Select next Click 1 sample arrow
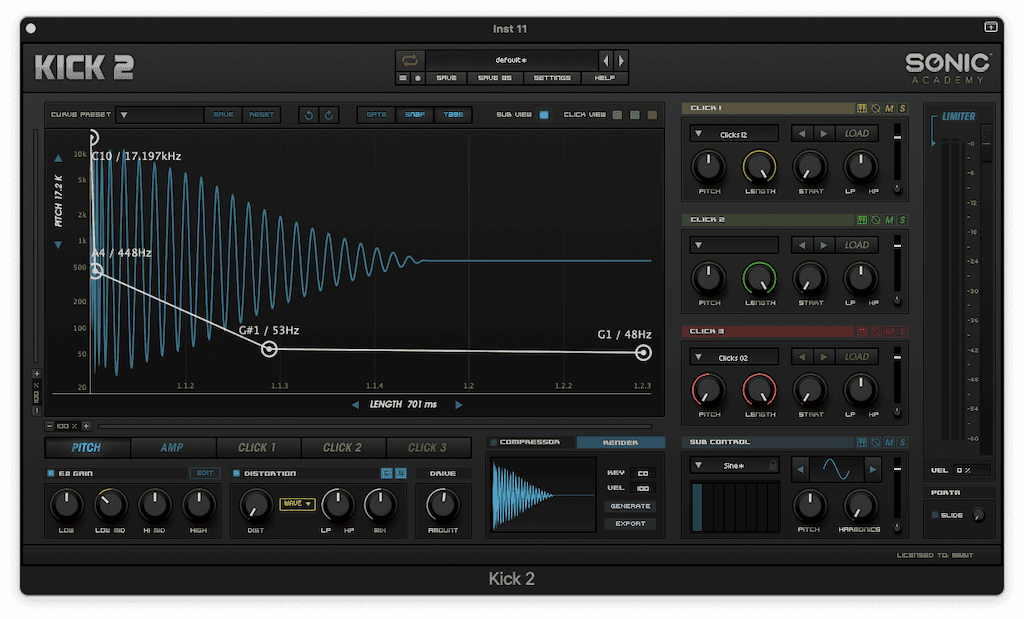The height and width of the screenshot is (619, 1024). pyautogui.click(x=824, y=134)
